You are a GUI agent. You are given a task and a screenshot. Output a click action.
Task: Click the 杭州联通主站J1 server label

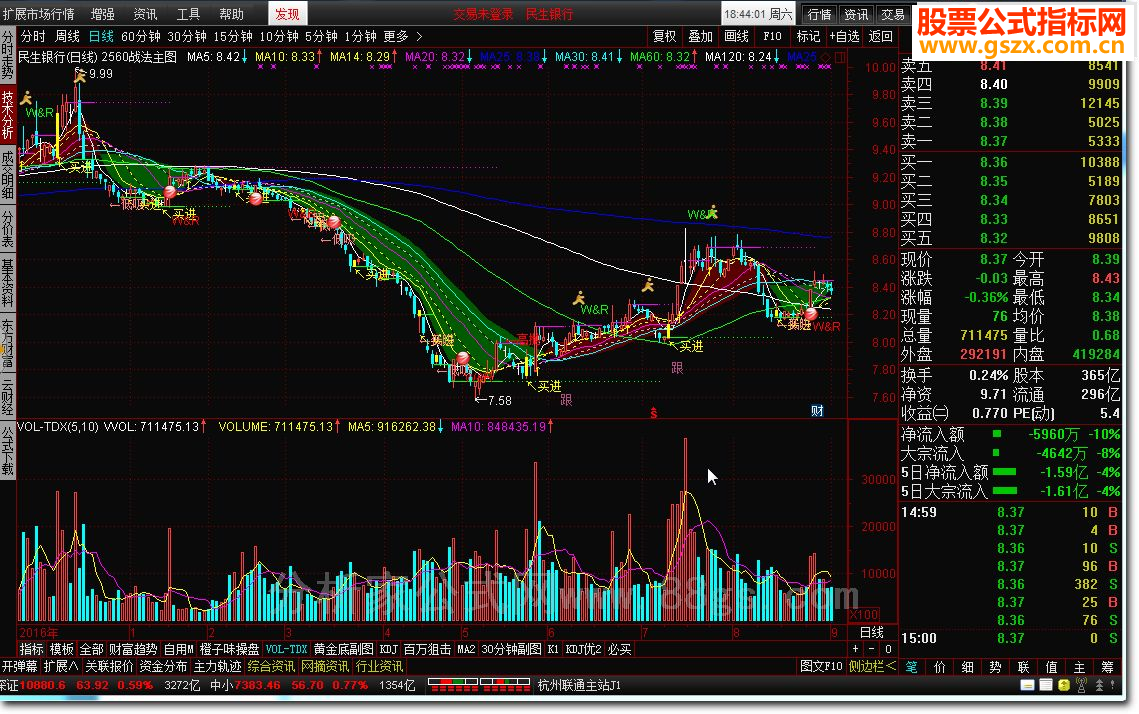pos(579,685)
